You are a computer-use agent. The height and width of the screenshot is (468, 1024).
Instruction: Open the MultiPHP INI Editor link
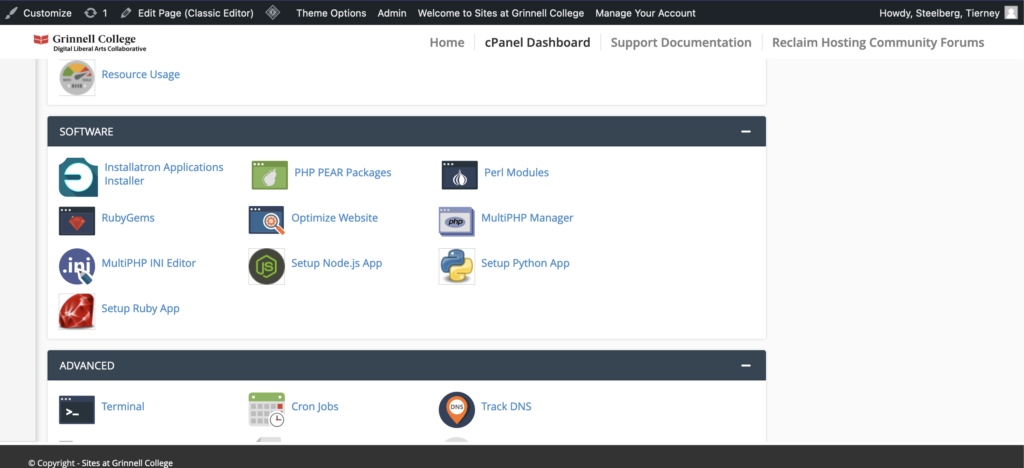pos(149,263)
